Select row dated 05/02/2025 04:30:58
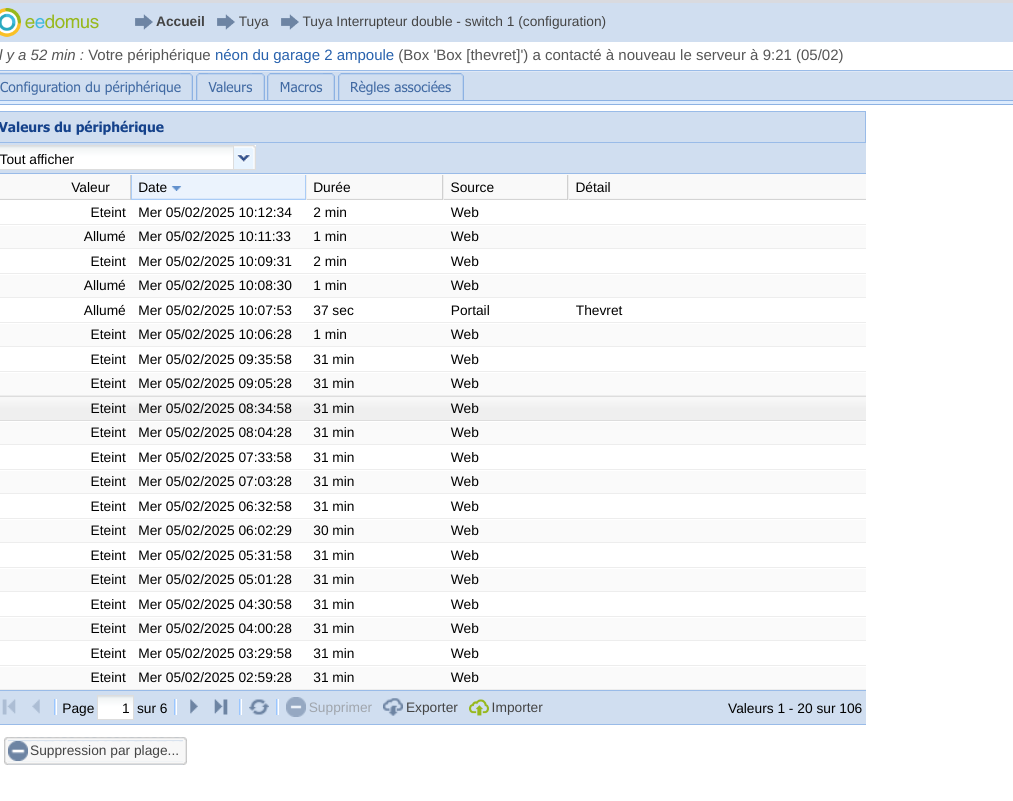The width and height of the screenshot is (1013, 801). tap(433, 605)
